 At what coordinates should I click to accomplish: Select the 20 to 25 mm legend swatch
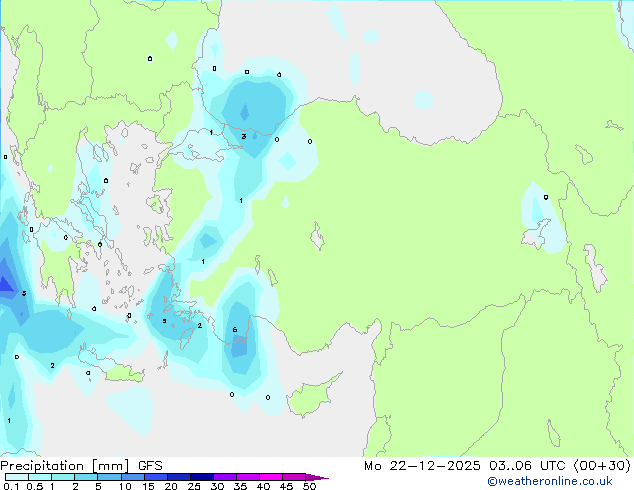pyautogui.click(x=178, y=477)
